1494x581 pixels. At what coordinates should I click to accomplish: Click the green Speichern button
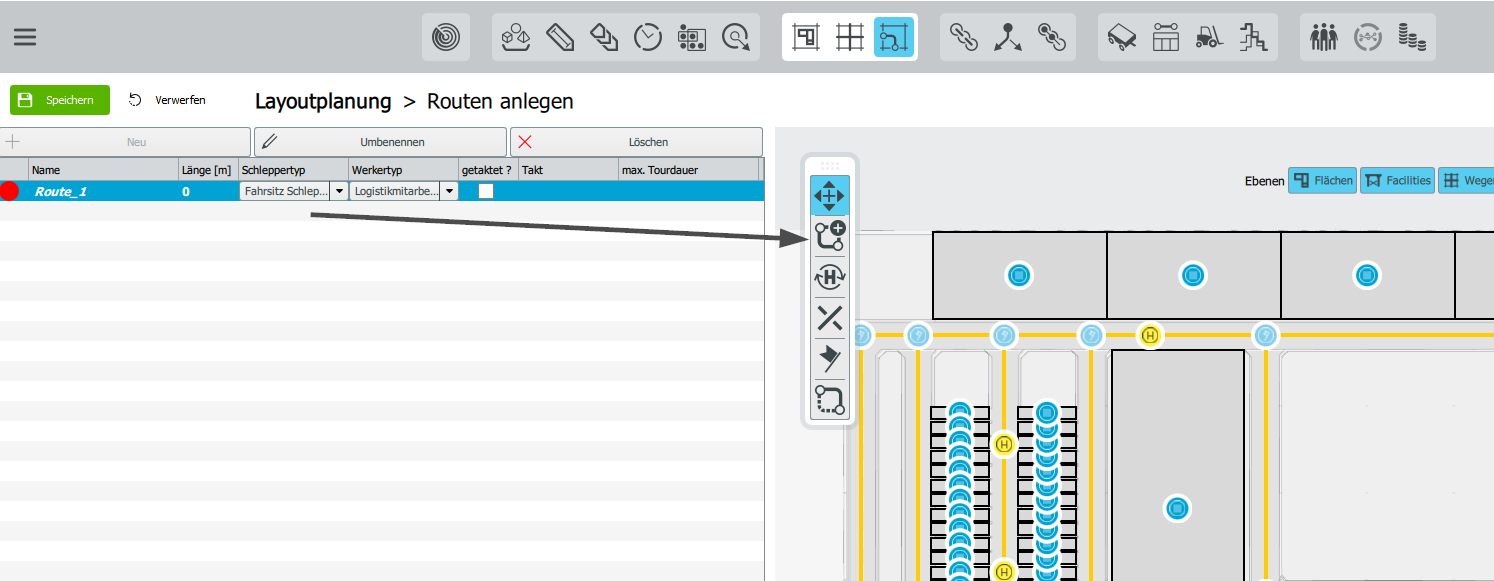coord(60,100)
